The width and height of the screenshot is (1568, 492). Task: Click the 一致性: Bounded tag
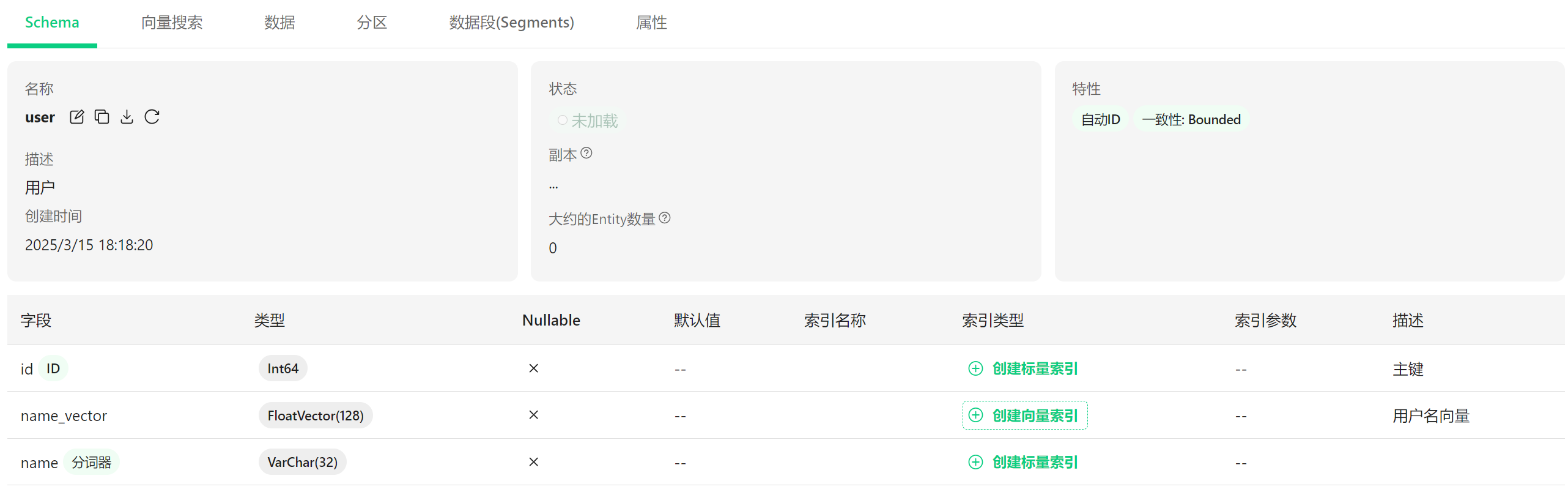tap(1191, 119)
